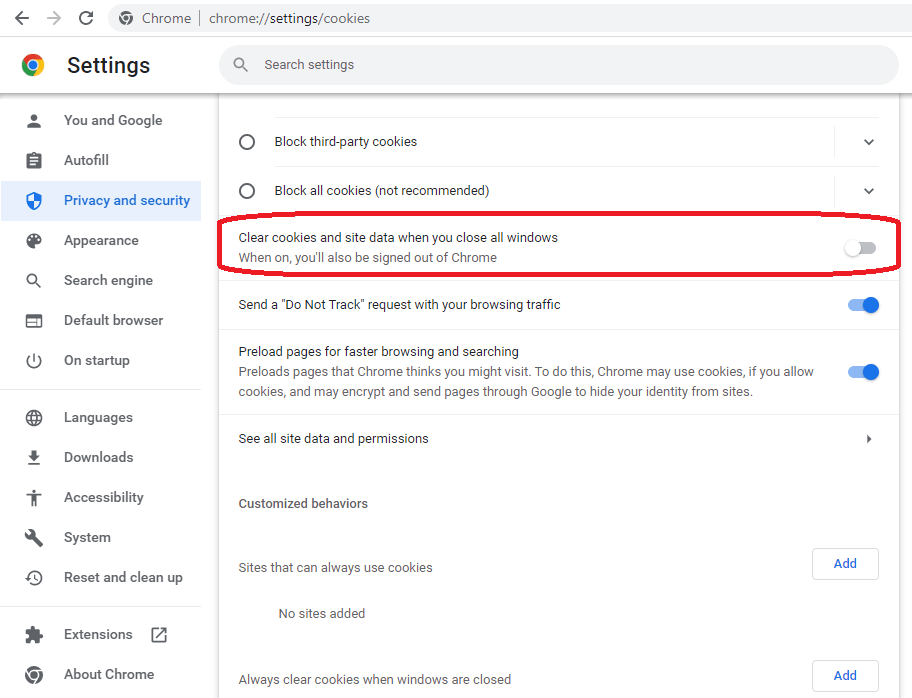Click the System wrench icon
This screenshot has height=698, width=912.
pyautogui.click(x=34, y=537)
